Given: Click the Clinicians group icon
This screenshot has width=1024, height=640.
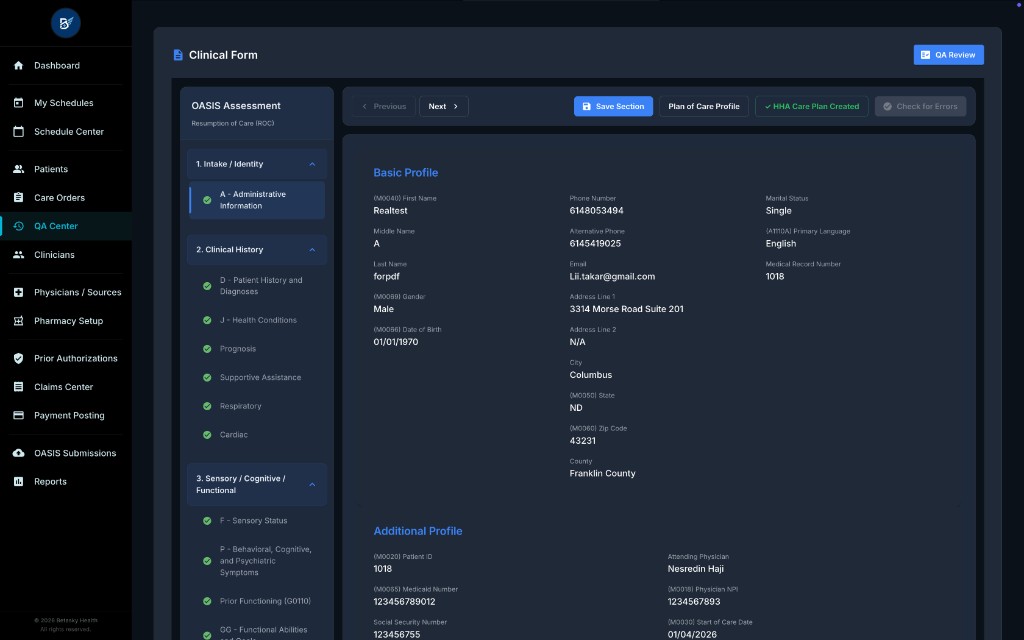Looking at the screenshot, I should pyautogui.click(x=18, y=255).
